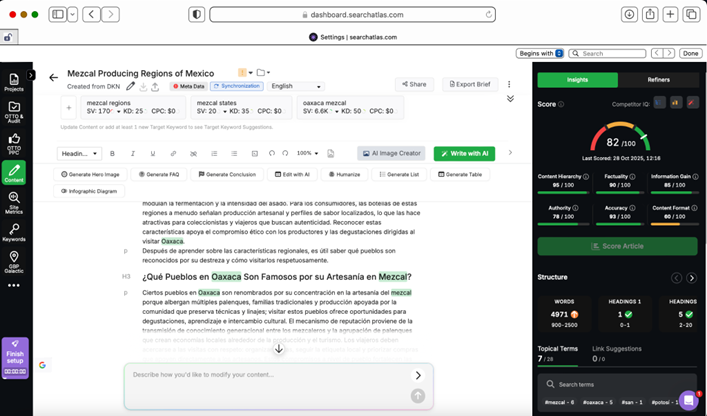Expand the toolbar with the right chevron
707x416 pixels.
click(x=510, y=153)
